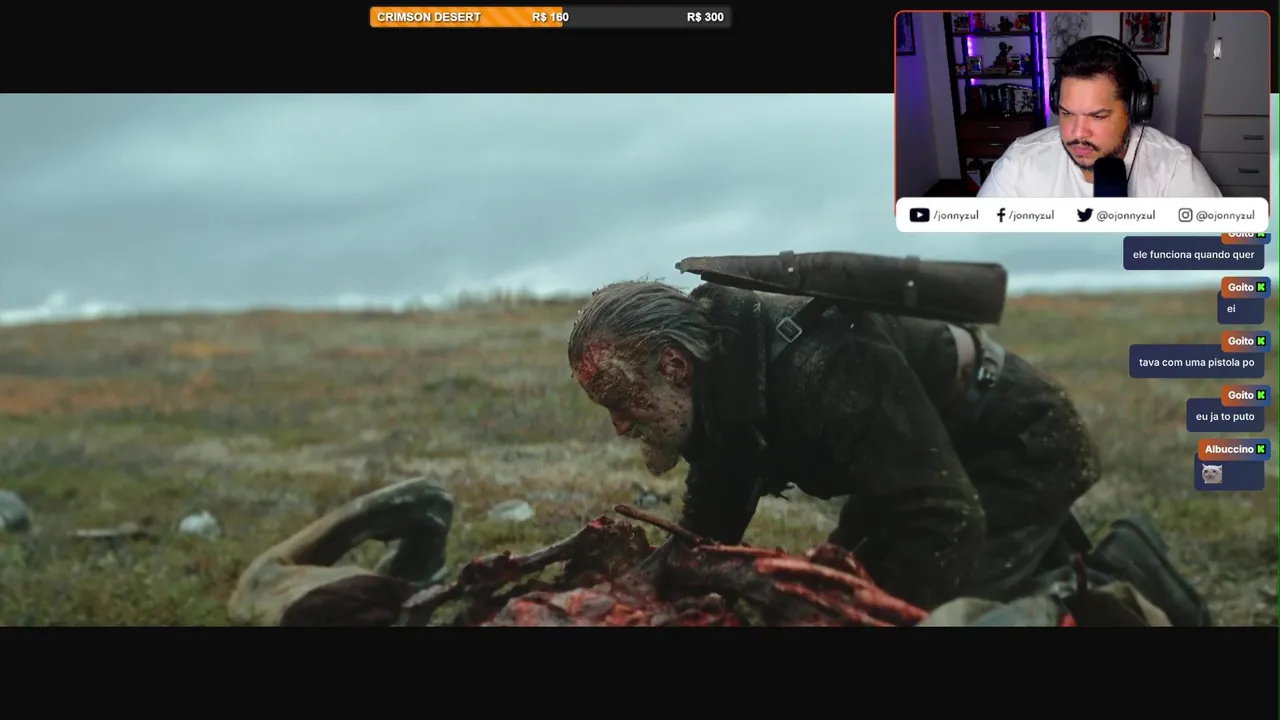Click the Twitter bird icon
Image resolution: width=1280 pixels, height=720 pixels.
(x=1084, y=215)
